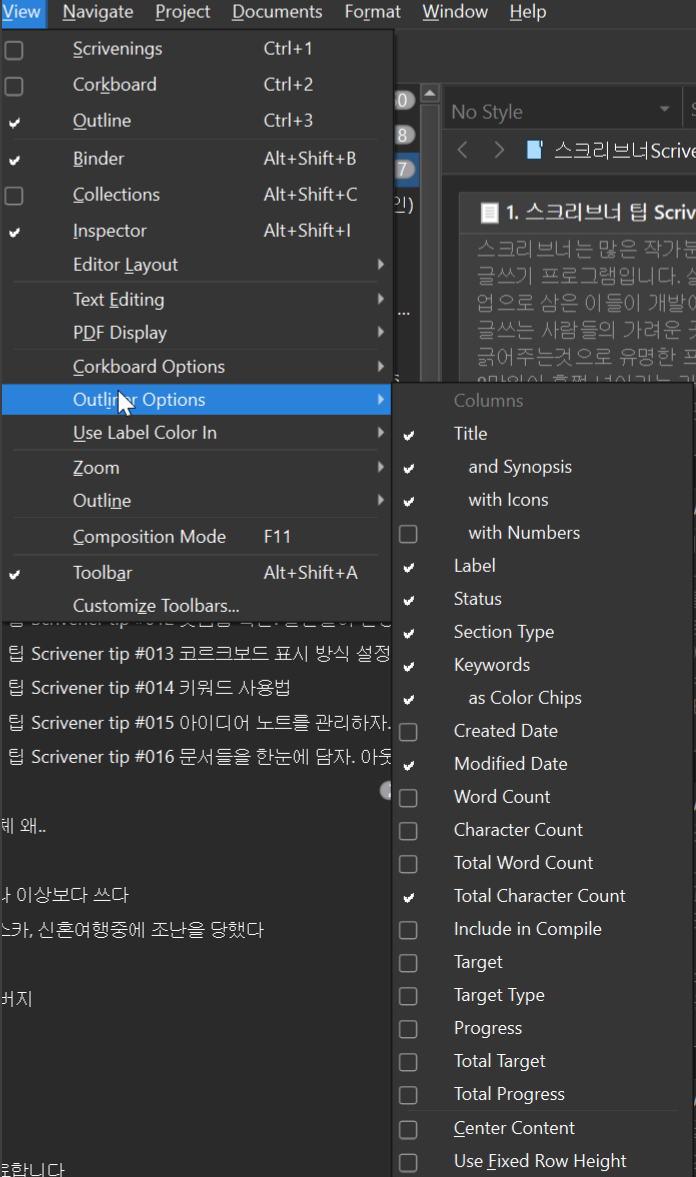
Task: Click the document icon beside 스크리브너Scrive path
Action: 535,150
